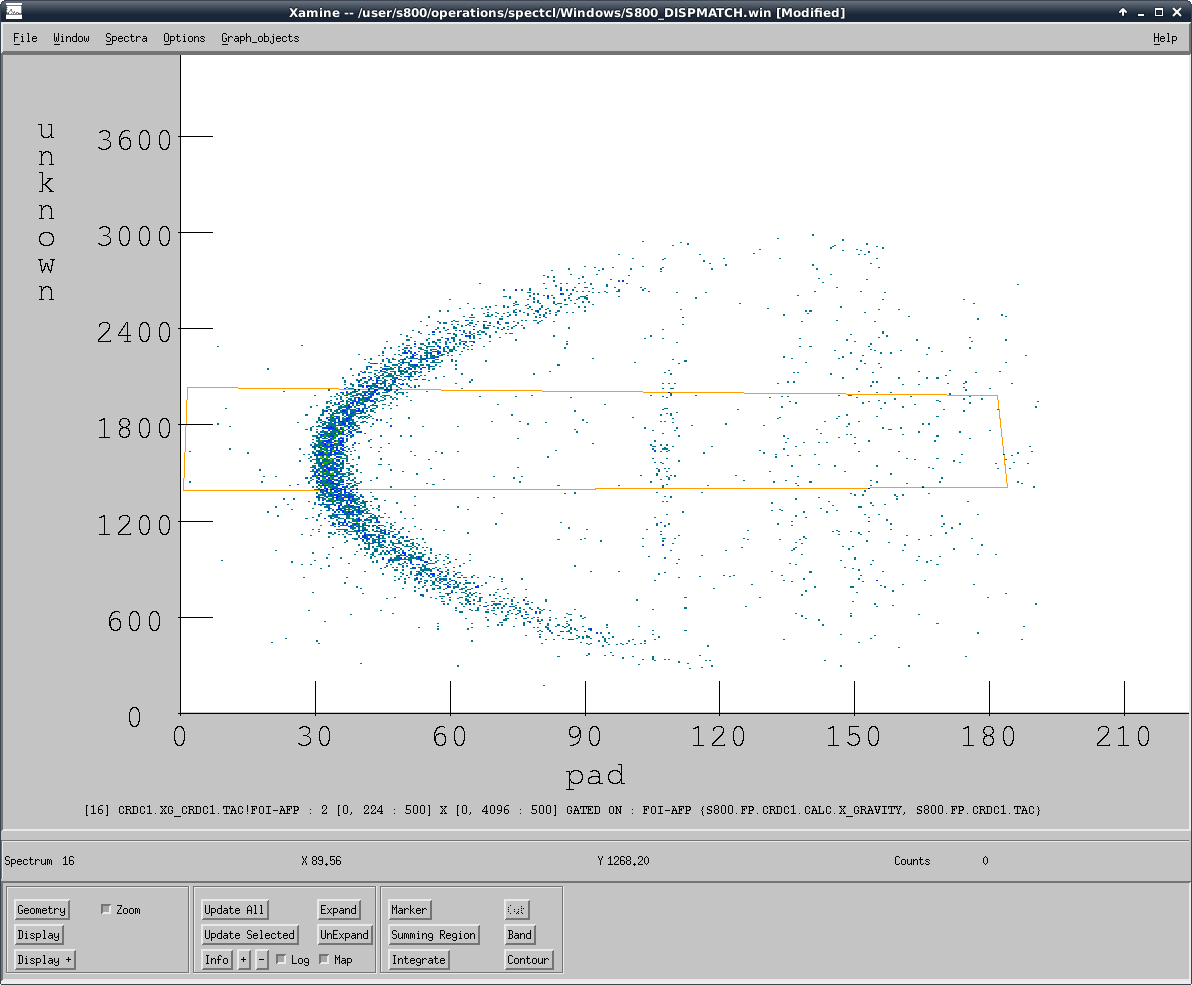The width and height of the screenshot is (1192, 985).
Task: Enable the Zoom checkbox
Action: pos(107,910)
